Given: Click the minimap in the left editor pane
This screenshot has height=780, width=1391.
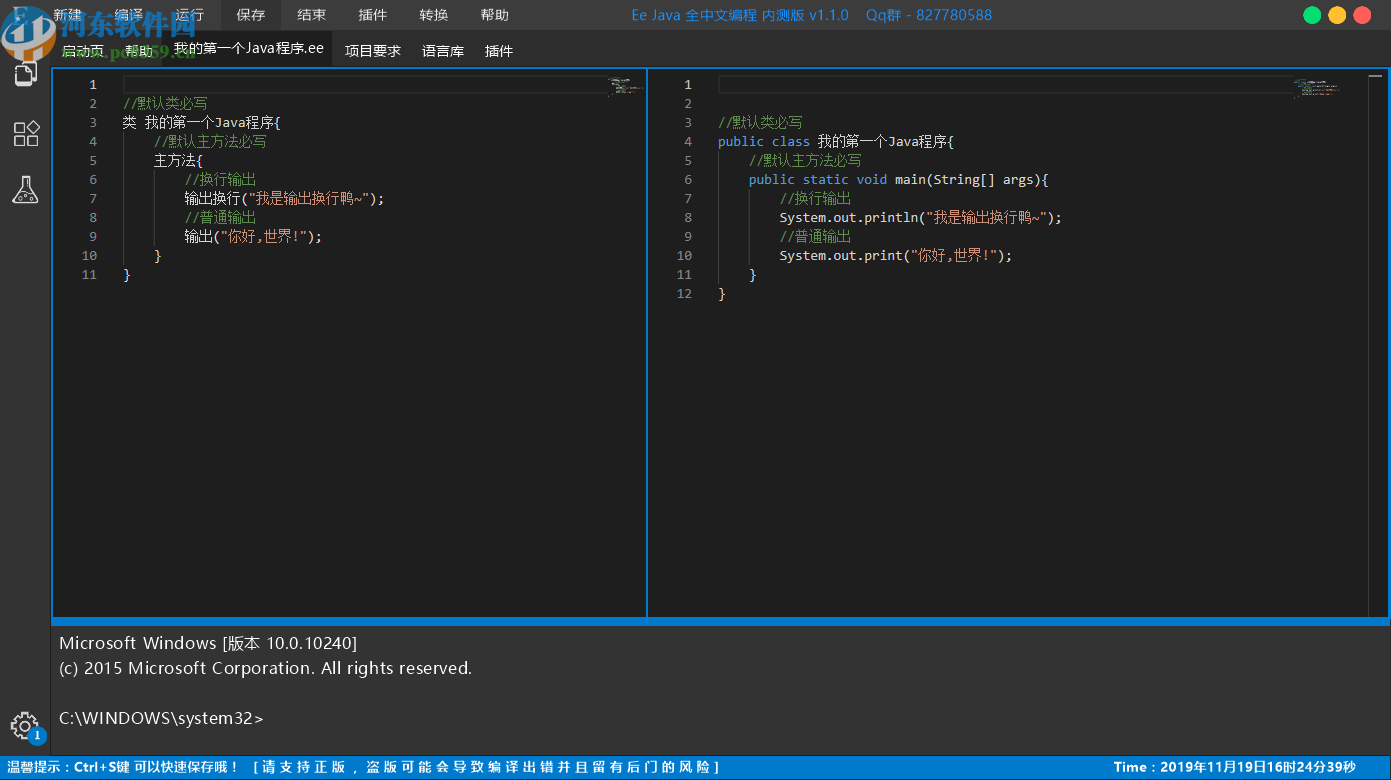Looking at the screenshot, I should point(624,88).
